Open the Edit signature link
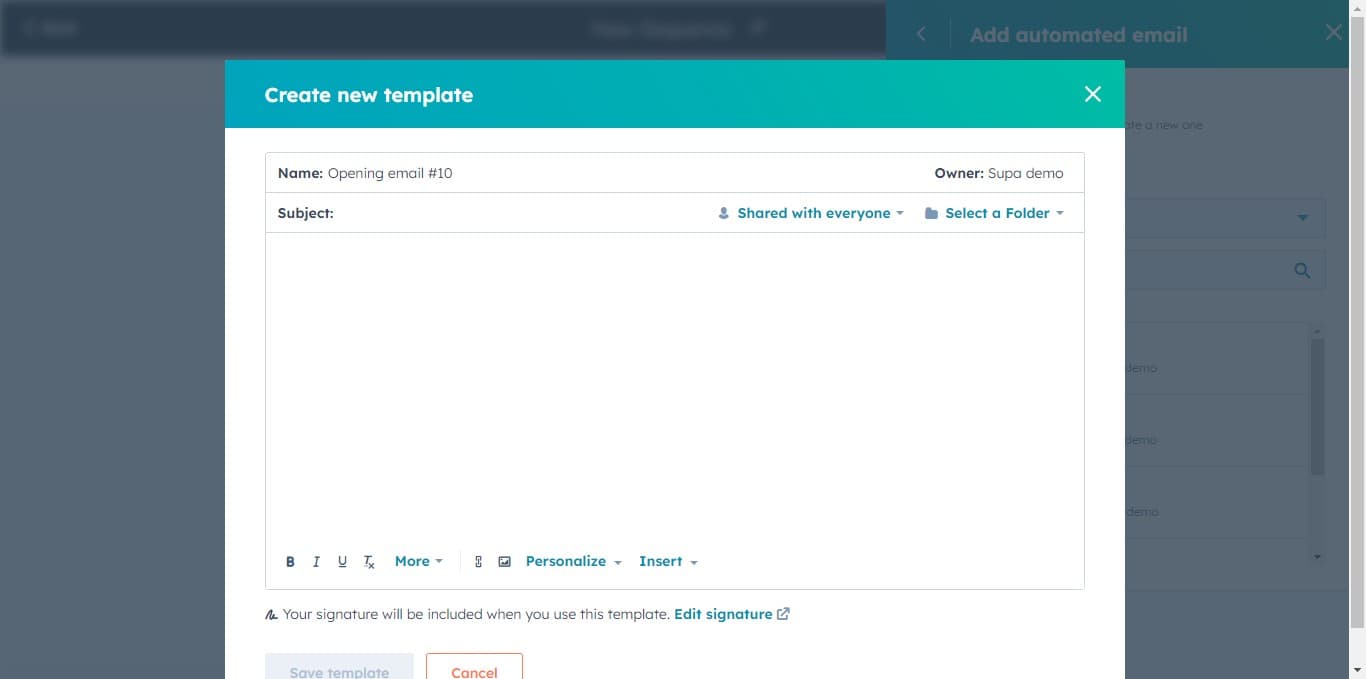 tap(724, 613)
